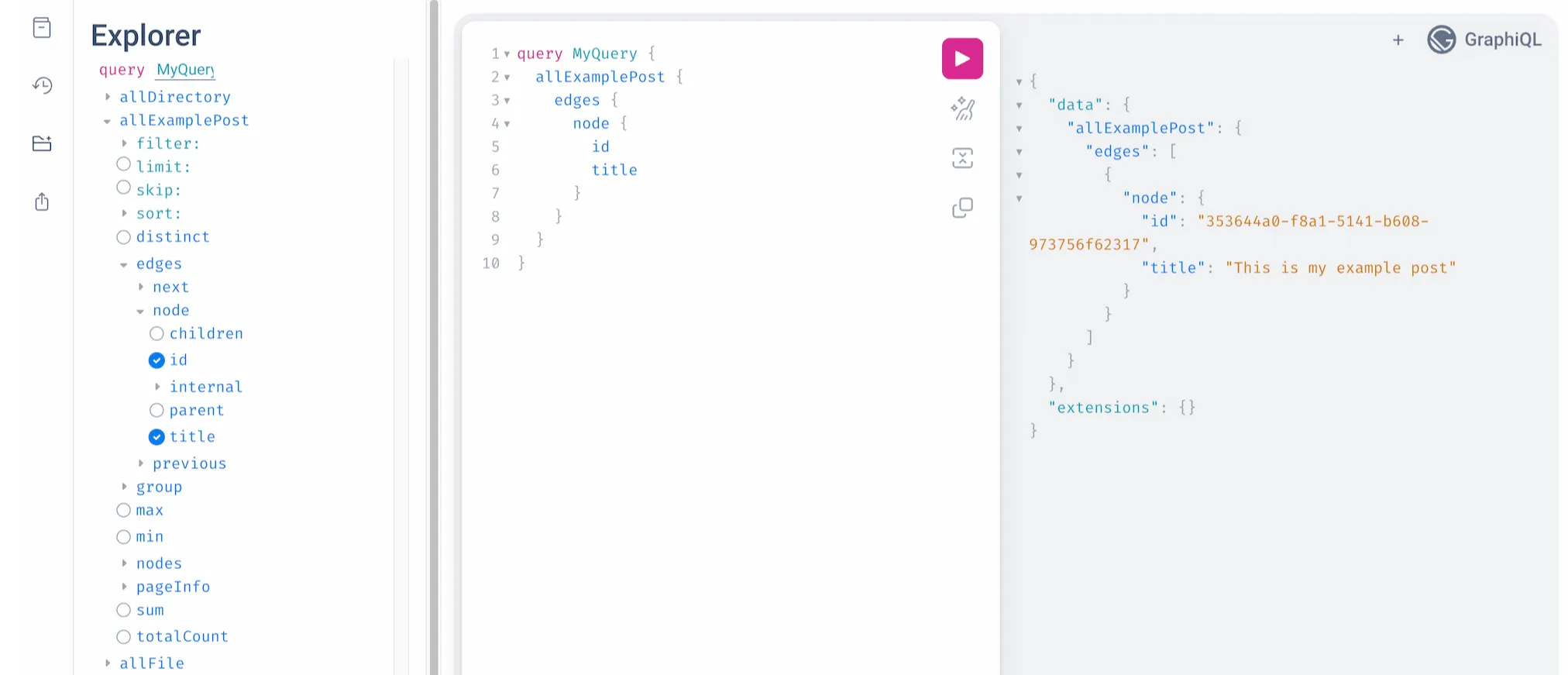1568x675 pixels.
Task: Click the export/share code icon
Action: pyautogui.click(x=42, y=202)
